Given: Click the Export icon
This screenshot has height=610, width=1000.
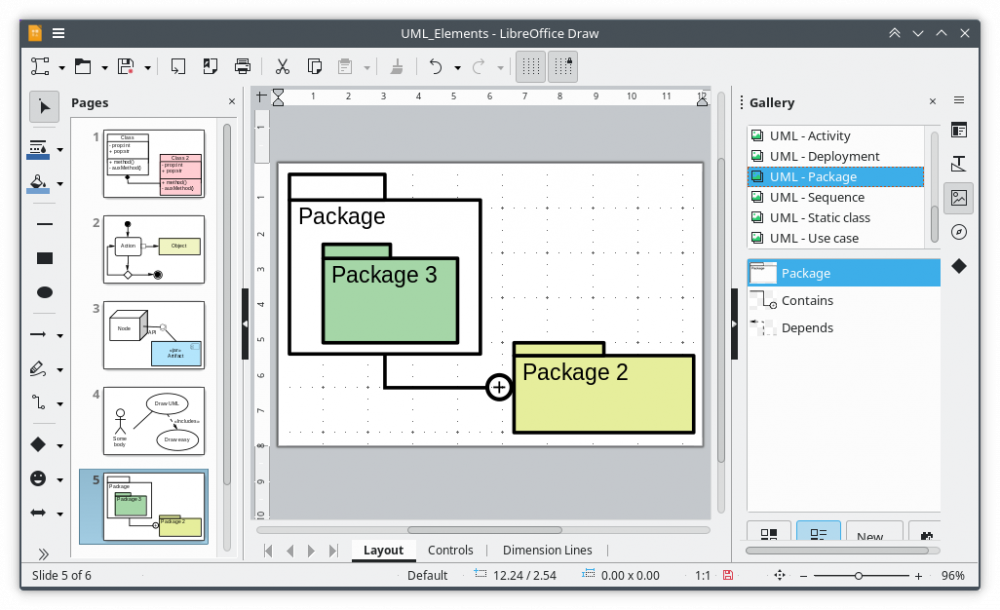Looking at the screenshot, I should [178, 66].
